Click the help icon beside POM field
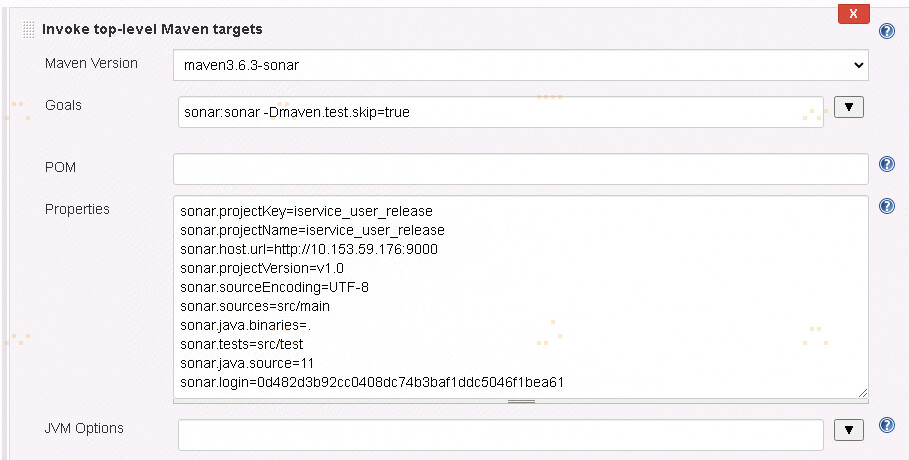 (886, 164)
